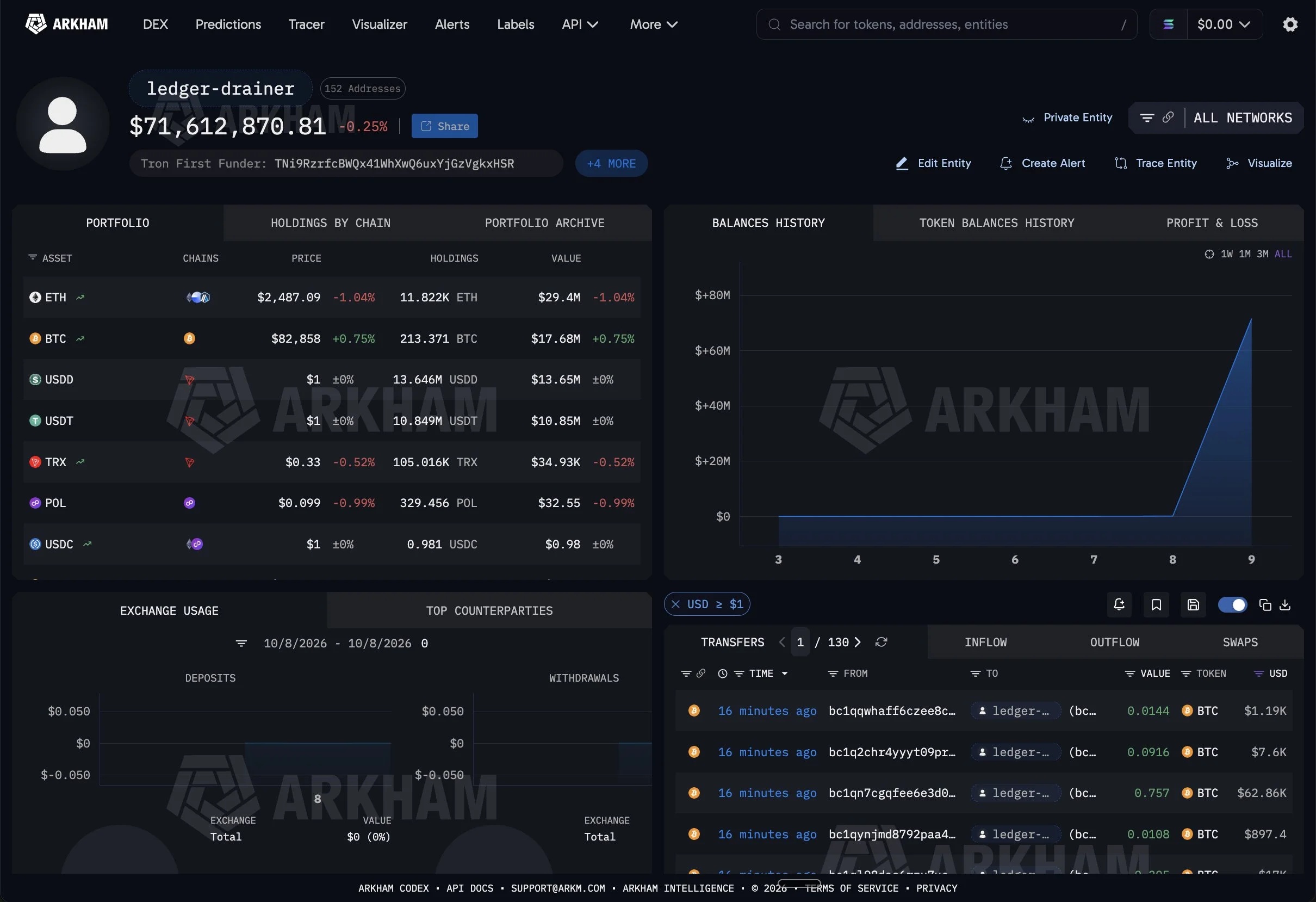Select the ALL time range
This screenshot has height=902, width=1316.
(x=1283, y=255)
